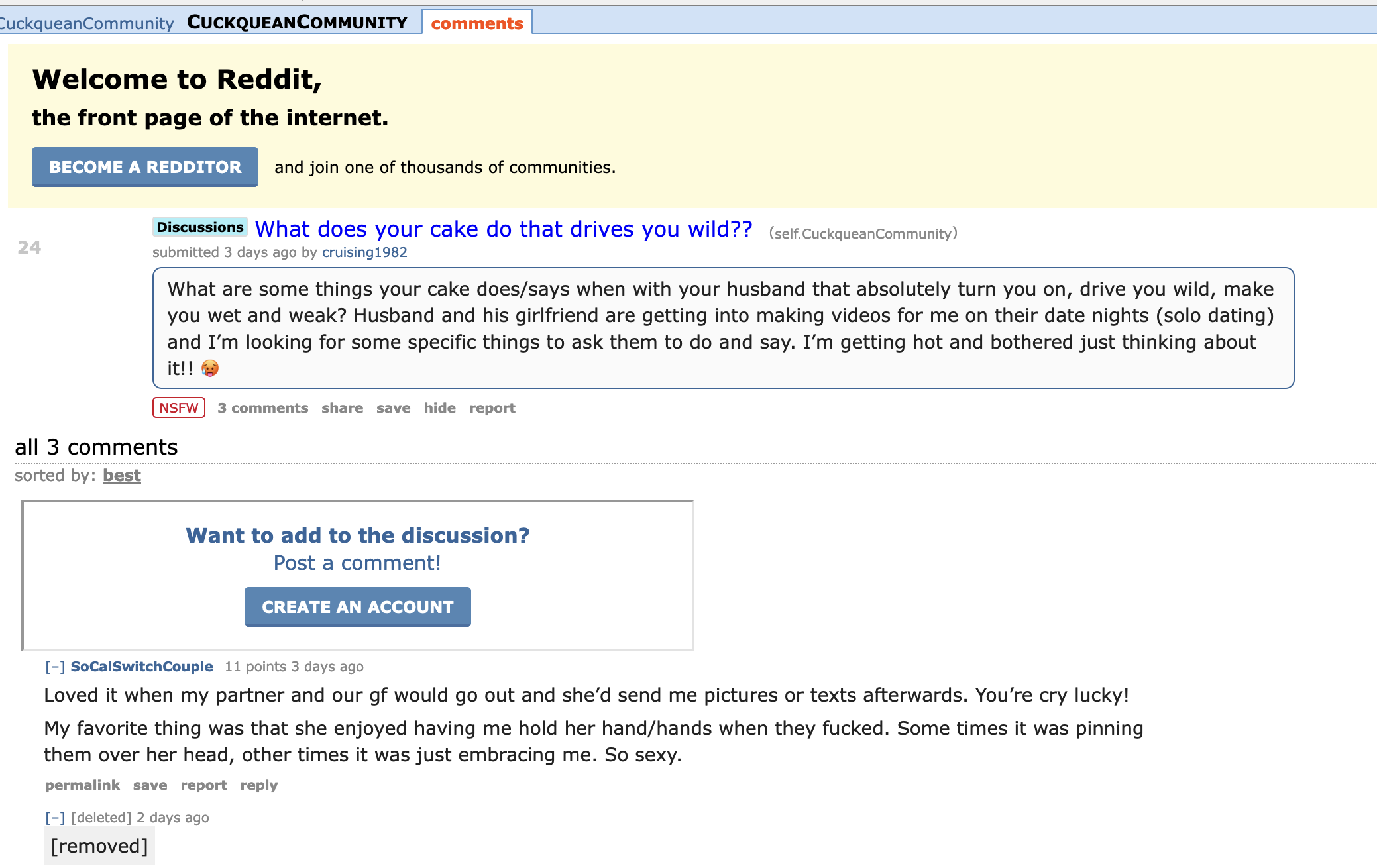Switch to the comments tab
This screenshot has width=1377, height=868.
(476, 23)
